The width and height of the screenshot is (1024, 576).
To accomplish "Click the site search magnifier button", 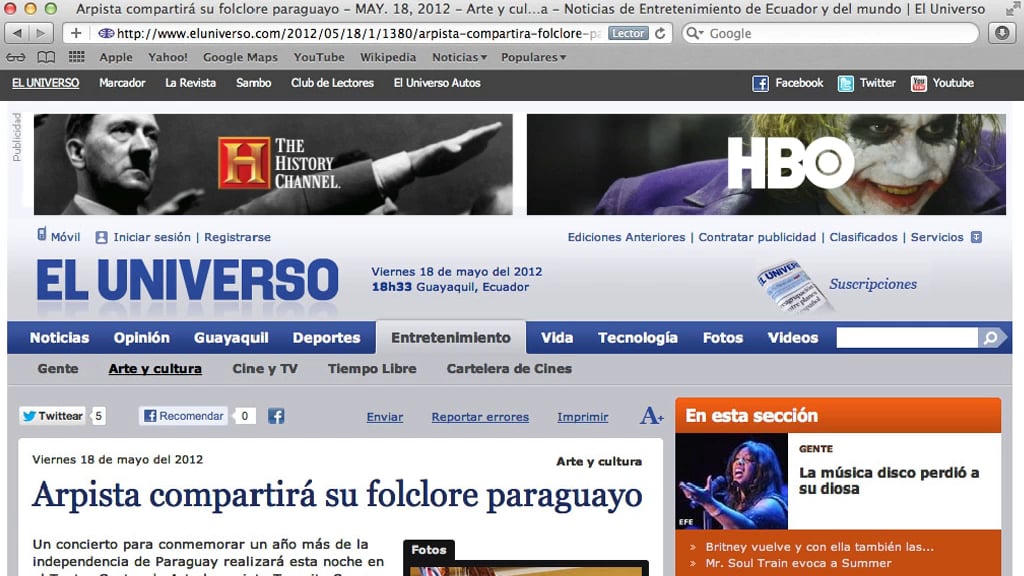I will (991, 338).
